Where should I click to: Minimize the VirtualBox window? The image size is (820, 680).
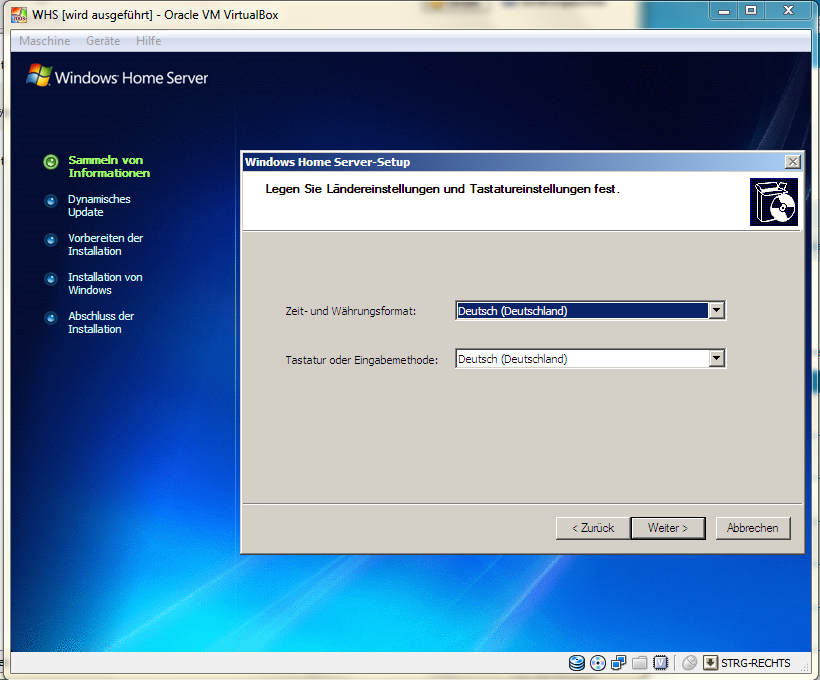(724, 11)
